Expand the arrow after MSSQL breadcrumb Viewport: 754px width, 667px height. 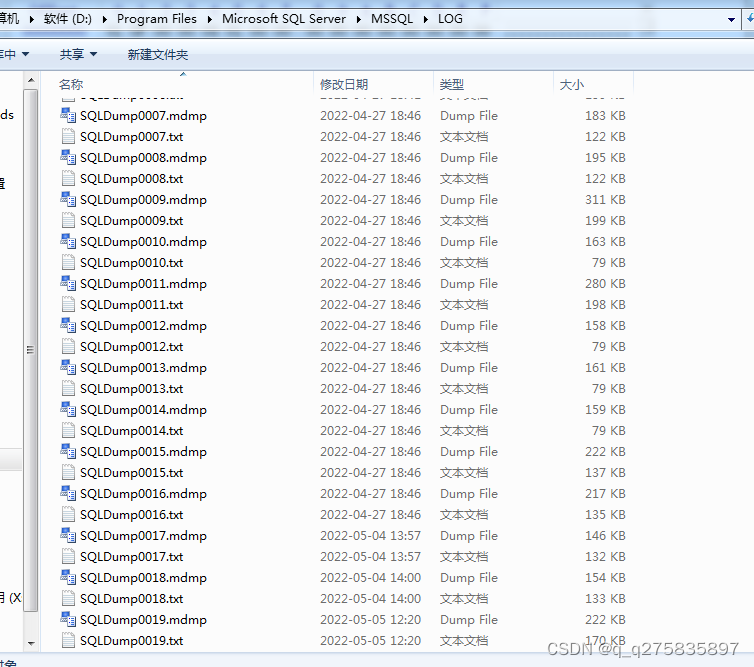coord(426,19)
